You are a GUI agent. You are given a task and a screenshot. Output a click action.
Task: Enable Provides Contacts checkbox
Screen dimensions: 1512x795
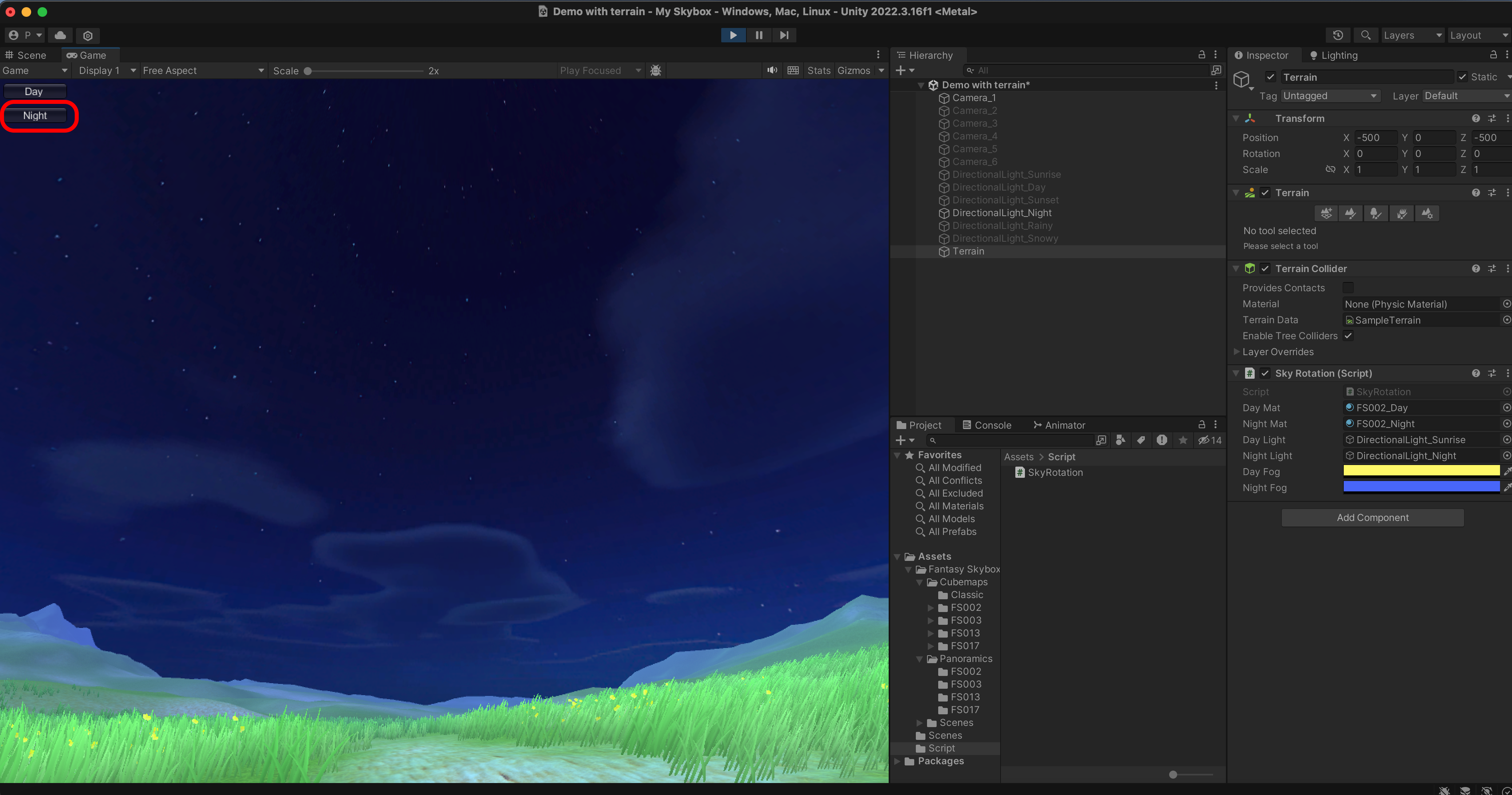pyautogui.click(x=1348, y=288)
